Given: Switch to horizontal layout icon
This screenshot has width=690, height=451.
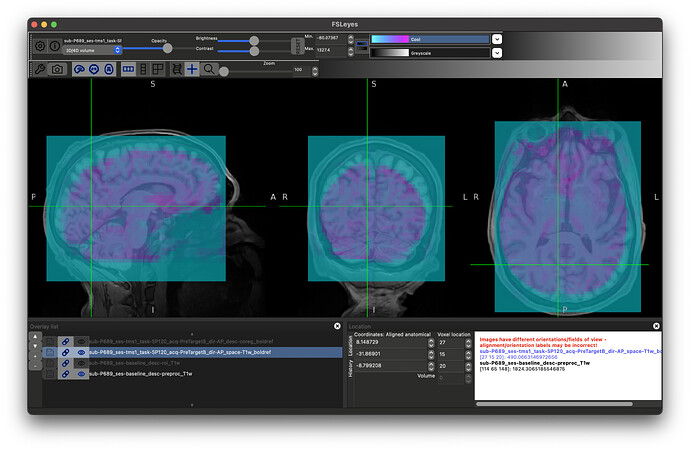Looking at the screenshot, I should click(128, 69).
